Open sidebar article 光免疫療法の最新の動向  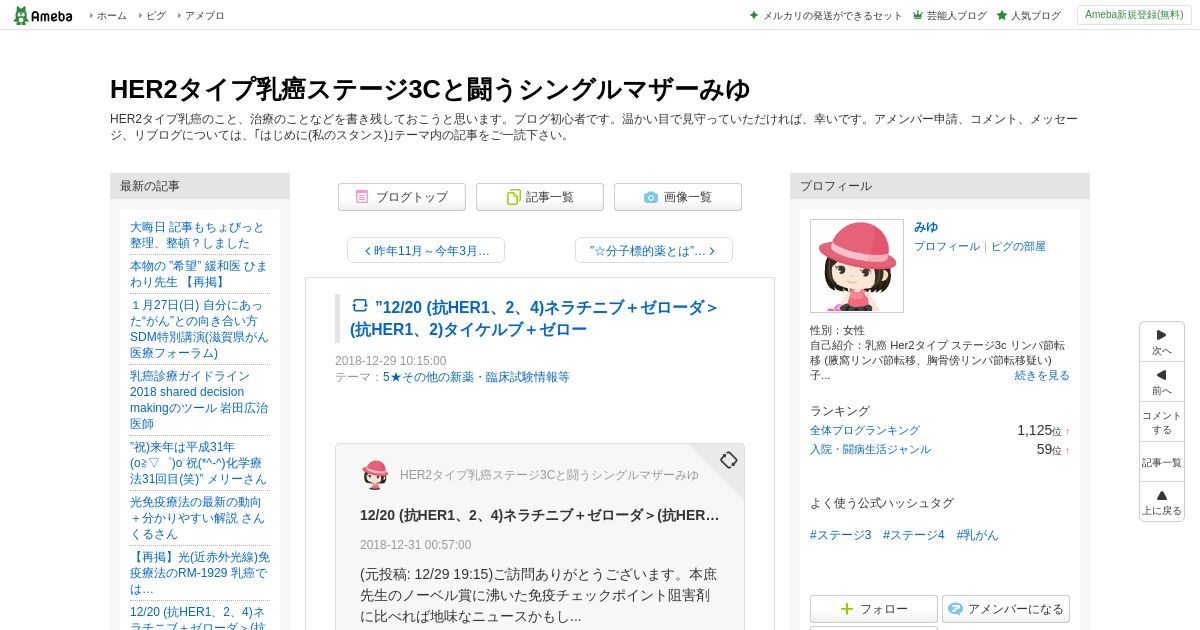click(198, 518)
